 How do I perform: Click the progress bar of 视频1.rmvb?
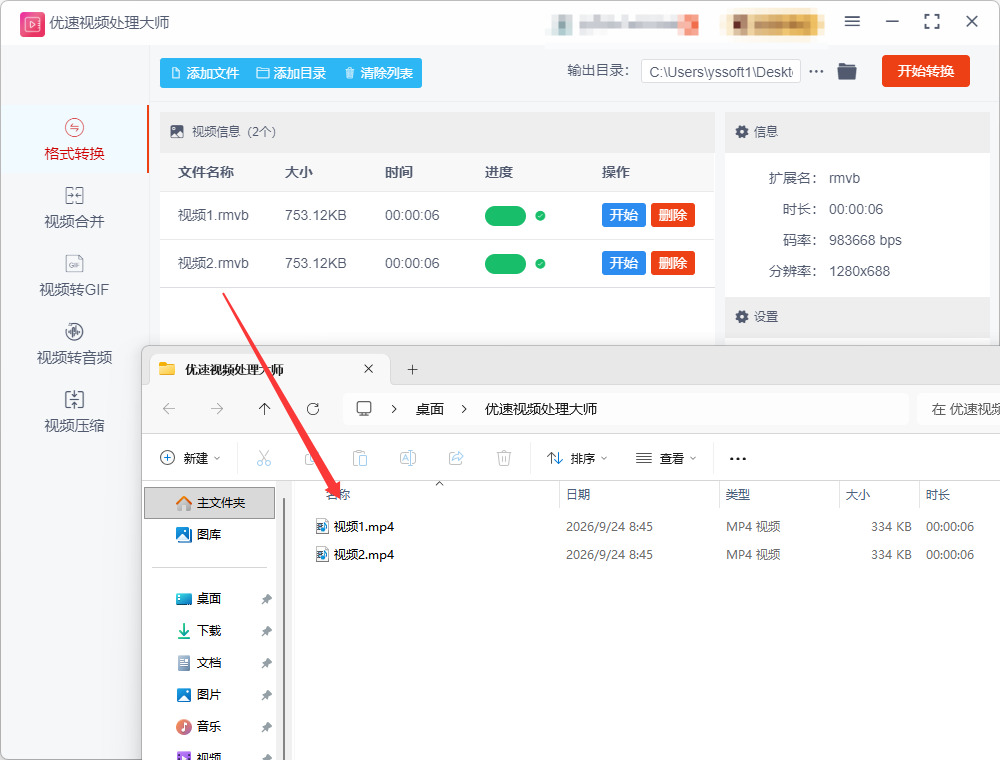point(505,216)
